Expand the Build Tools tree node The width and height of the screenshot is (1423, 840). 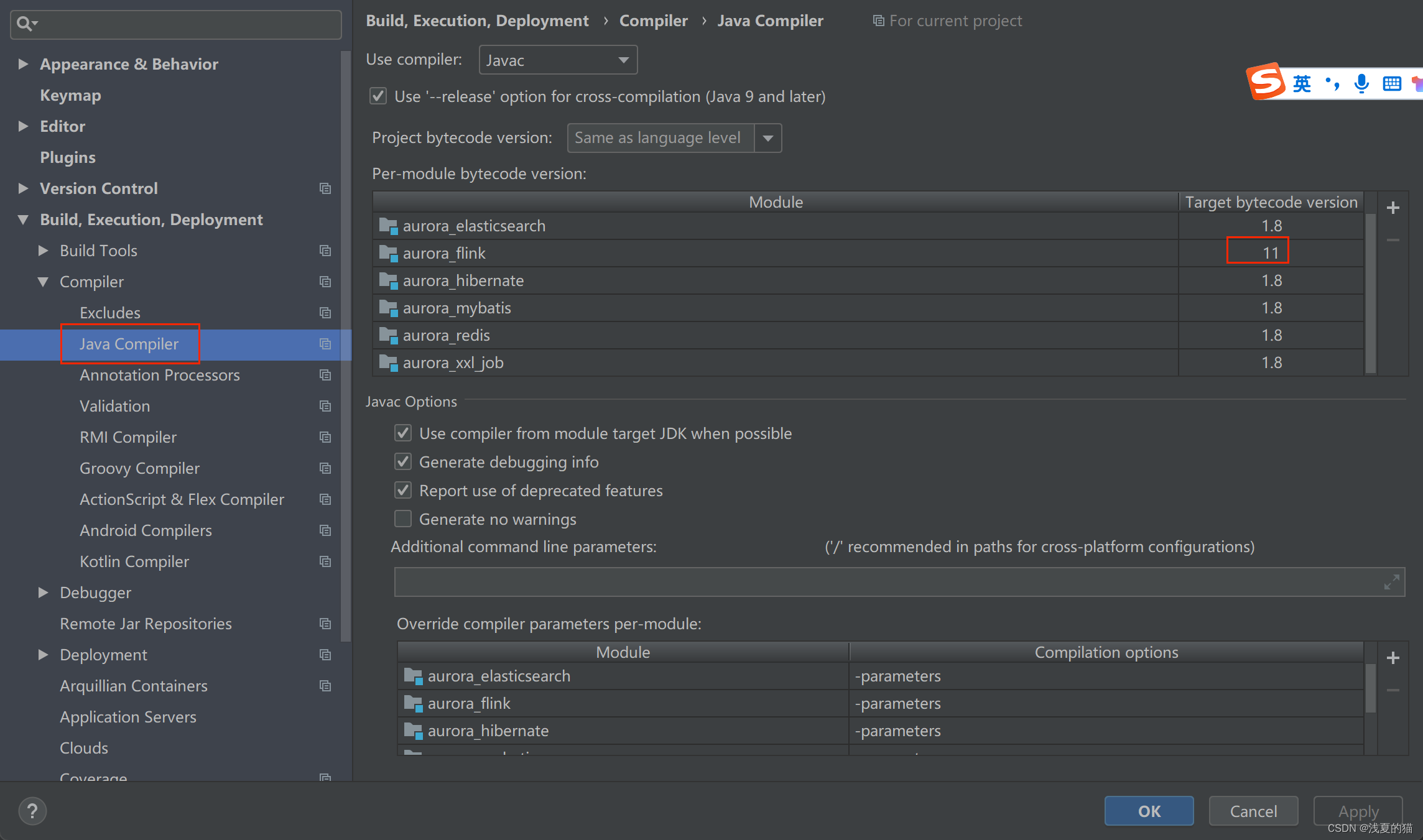coord(43,251)
